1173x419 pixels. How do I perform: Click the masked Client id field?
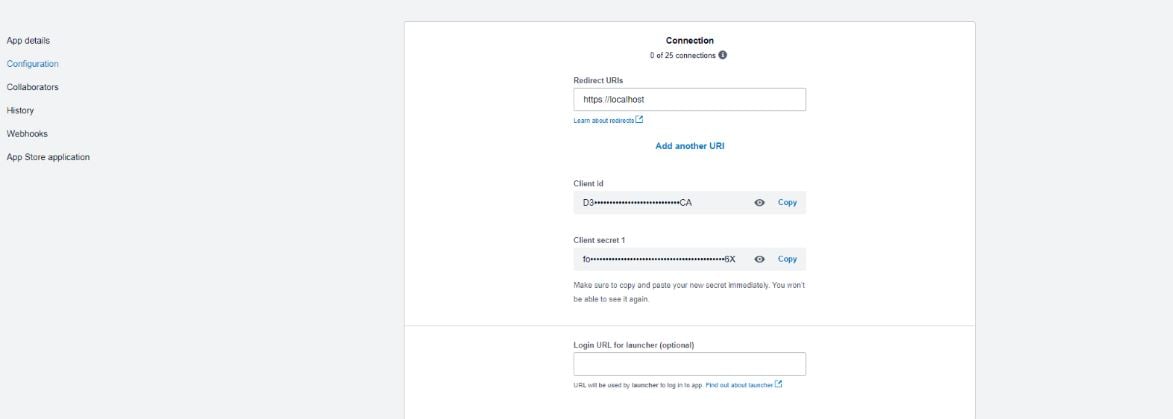tap(690, 203)
